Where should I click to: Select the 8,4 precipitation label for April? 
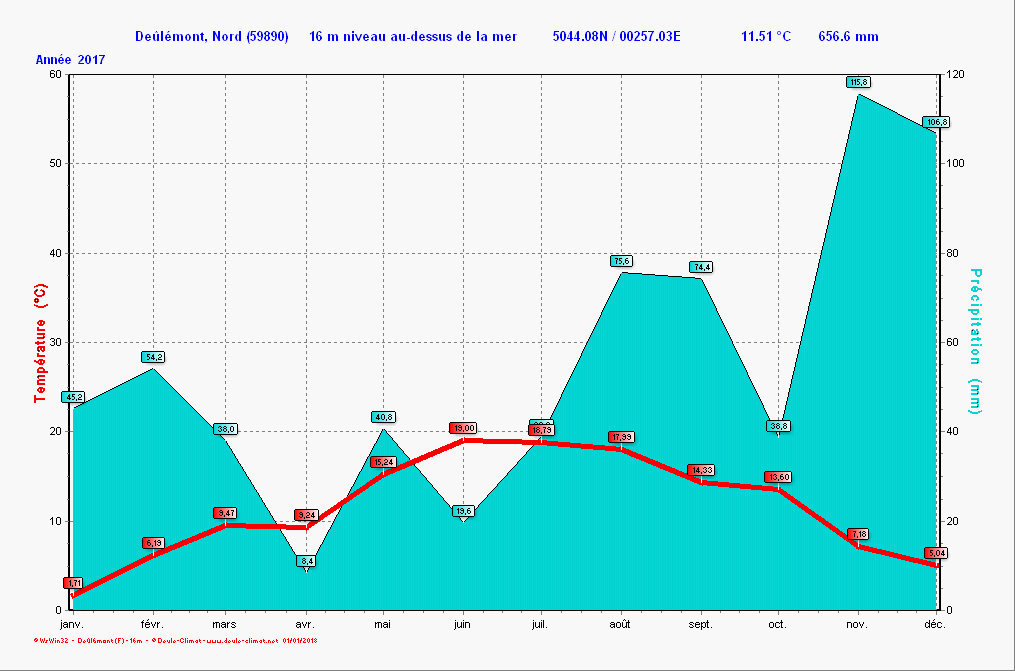click(x=307, y=561)
